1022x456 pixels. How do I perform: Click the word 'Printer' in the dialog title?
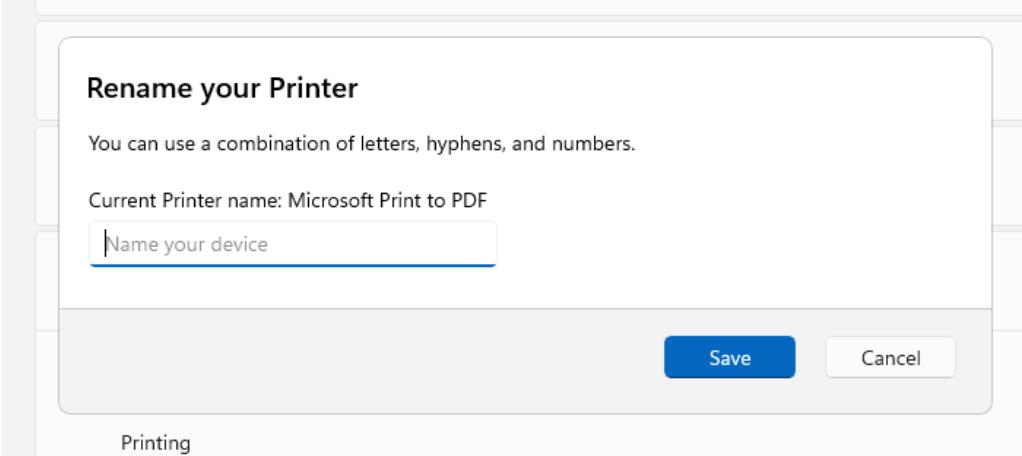pos(316,89)
